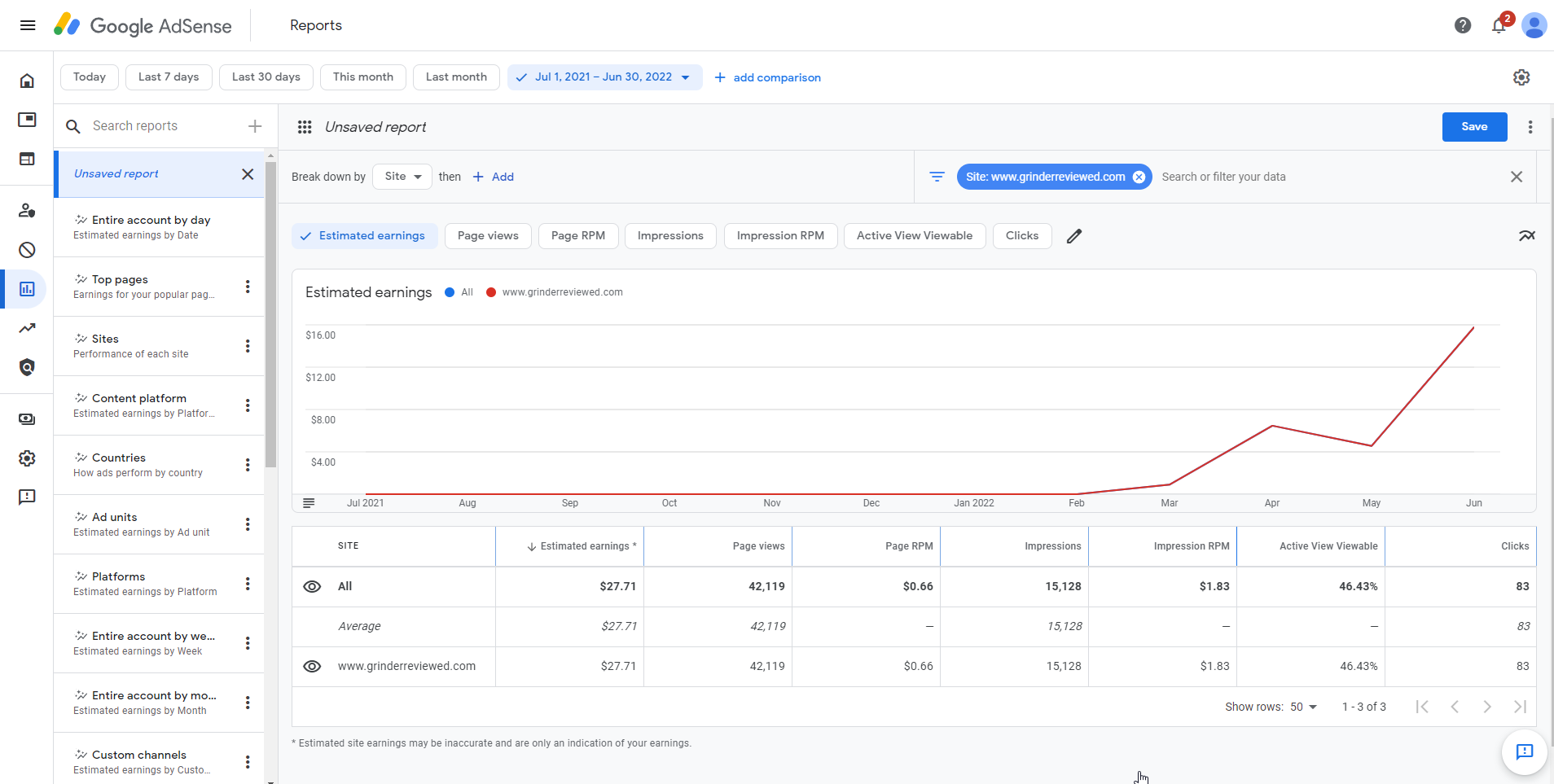1554x784 pixels.
Task: Open Feedback icon in sidebar
Action: tap(27, 497)
